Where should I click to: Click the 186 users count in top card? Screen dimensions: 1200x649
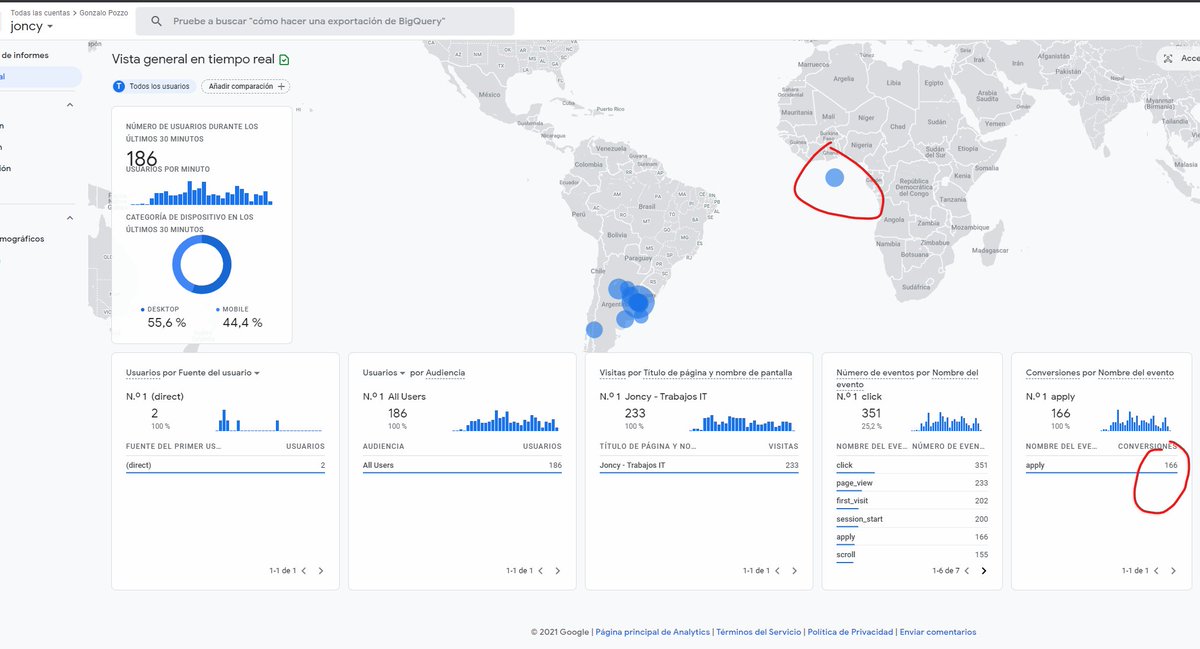pyautogui.click(x=142, y=159)
